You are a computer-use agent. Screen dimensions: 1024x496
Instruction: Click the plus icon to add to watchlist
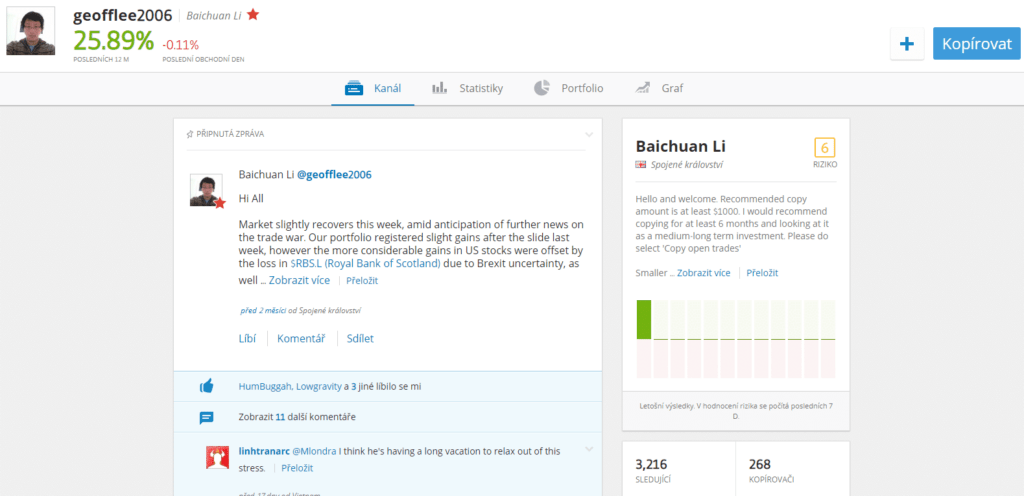(x=907, y=44)
